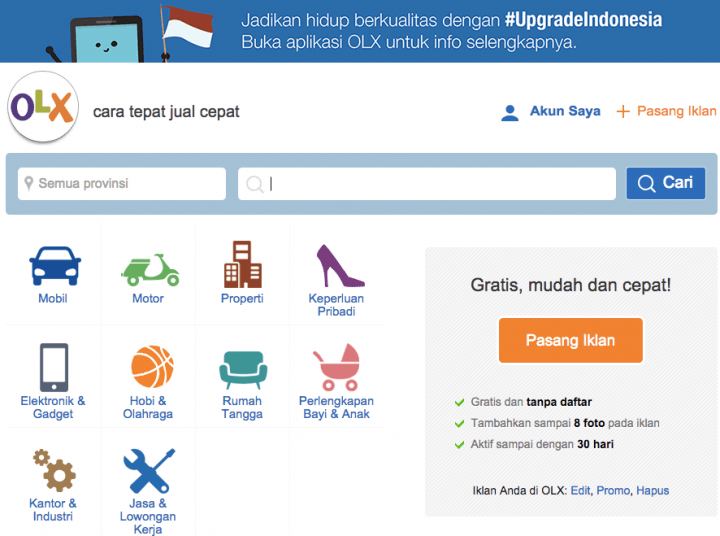The image size is (720, 536).
Task: Focus the keyword search input field
Action: tap(427, 184)
